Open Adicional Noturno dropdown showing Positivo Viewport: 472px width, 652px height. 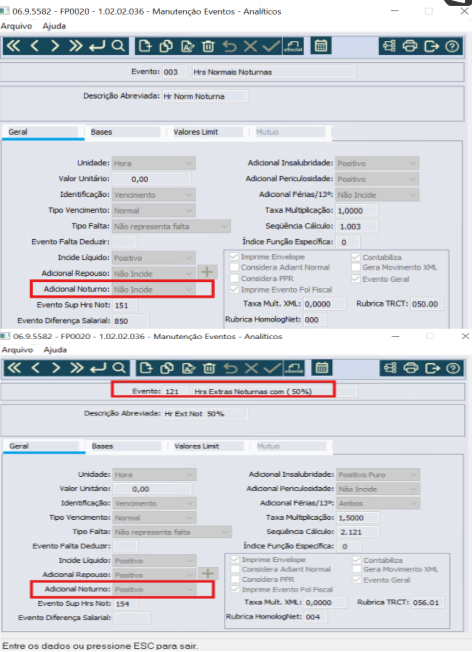[x=154, y=589]
